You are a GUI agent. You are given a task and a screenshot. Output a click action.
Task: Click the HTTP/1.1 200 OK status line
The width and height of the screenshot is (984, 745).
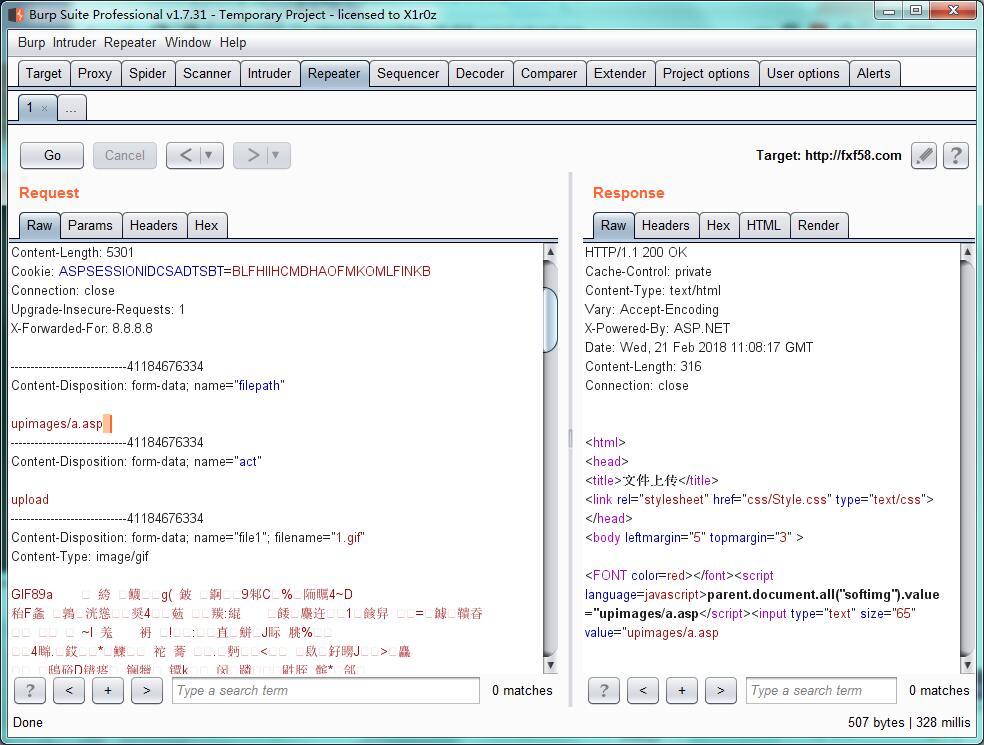coord(636,252)
